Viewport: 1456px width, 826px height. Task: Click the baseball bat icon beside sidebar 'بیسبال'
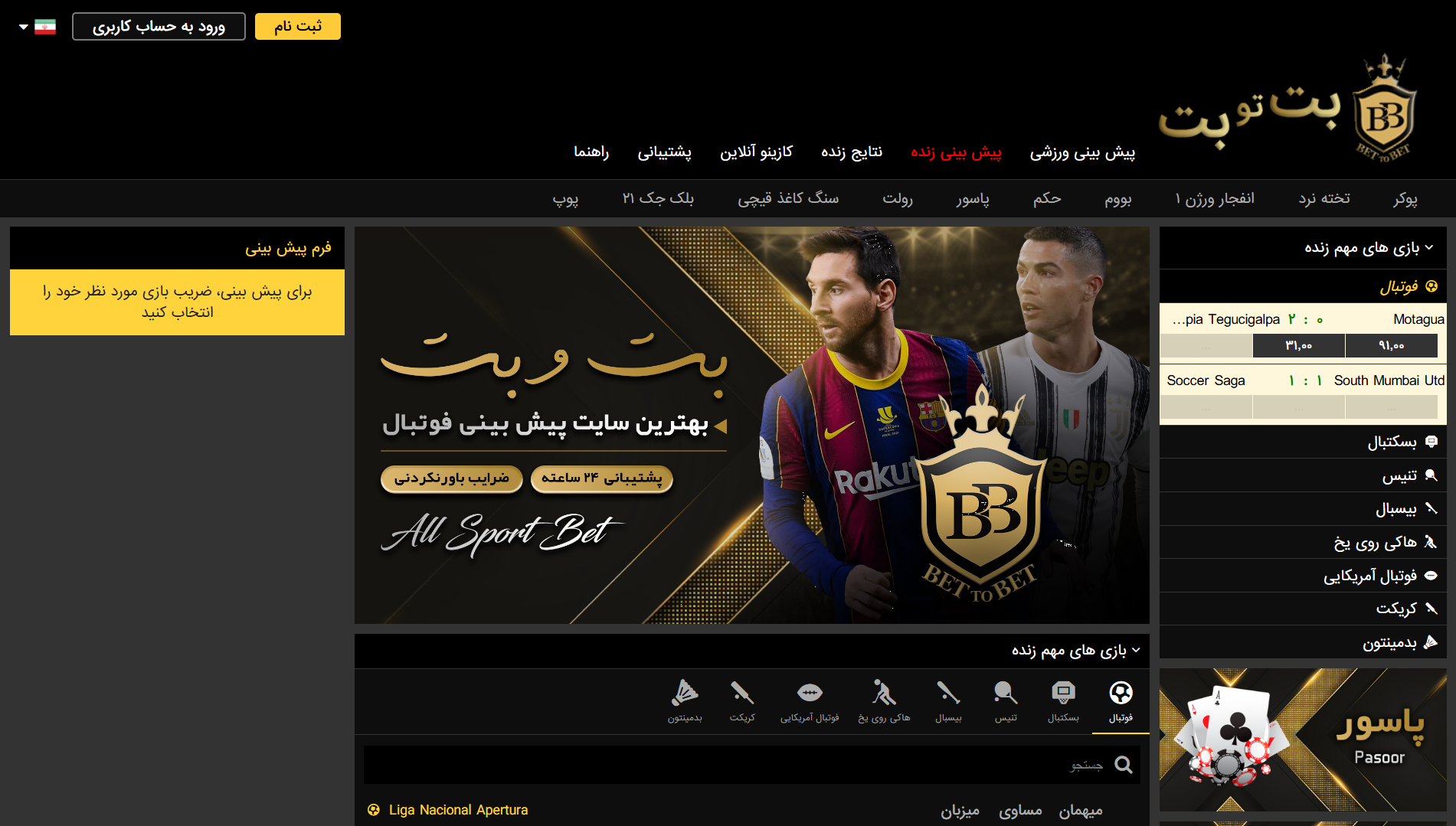tap(1431, 508)
